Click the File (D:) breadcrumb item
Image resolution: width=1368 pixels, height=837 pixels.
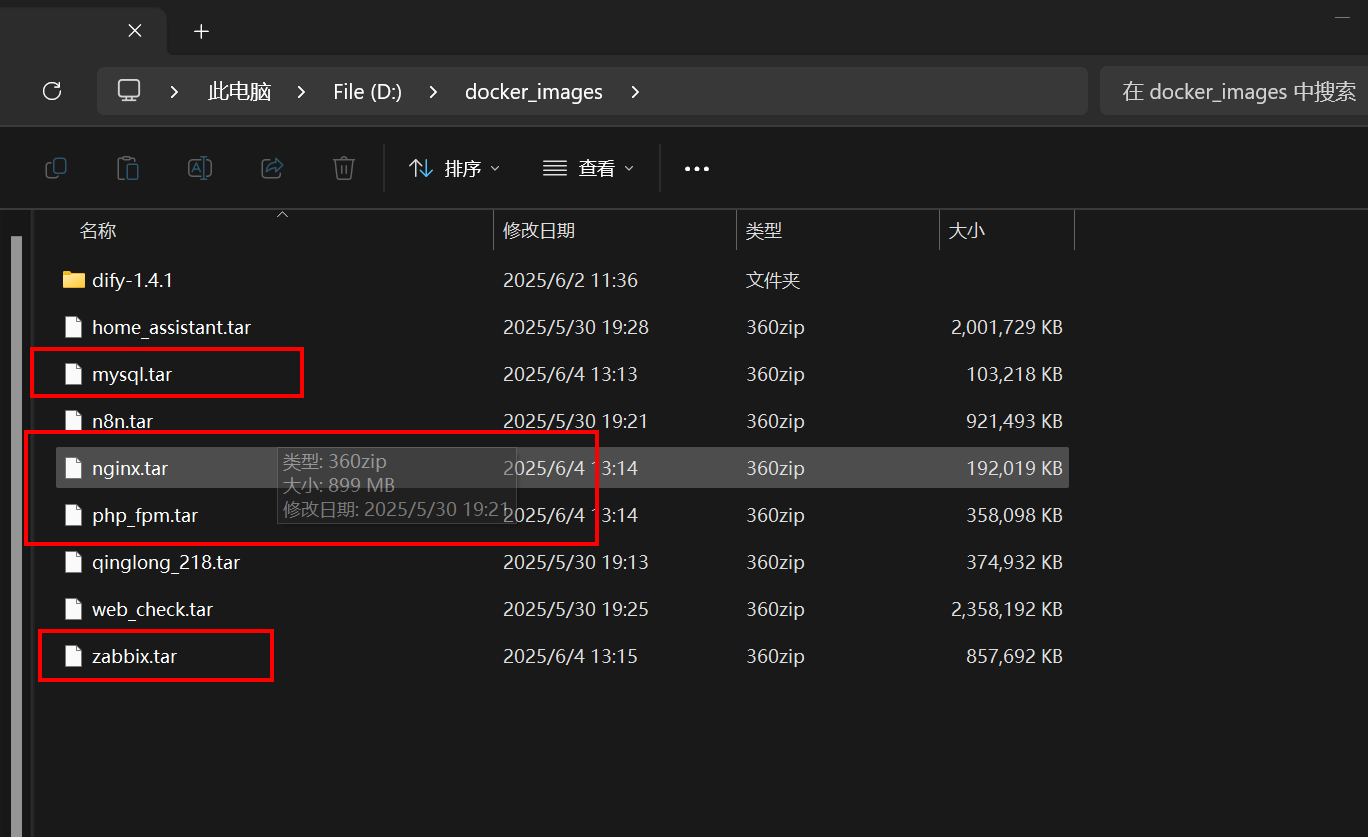(367, 91)
